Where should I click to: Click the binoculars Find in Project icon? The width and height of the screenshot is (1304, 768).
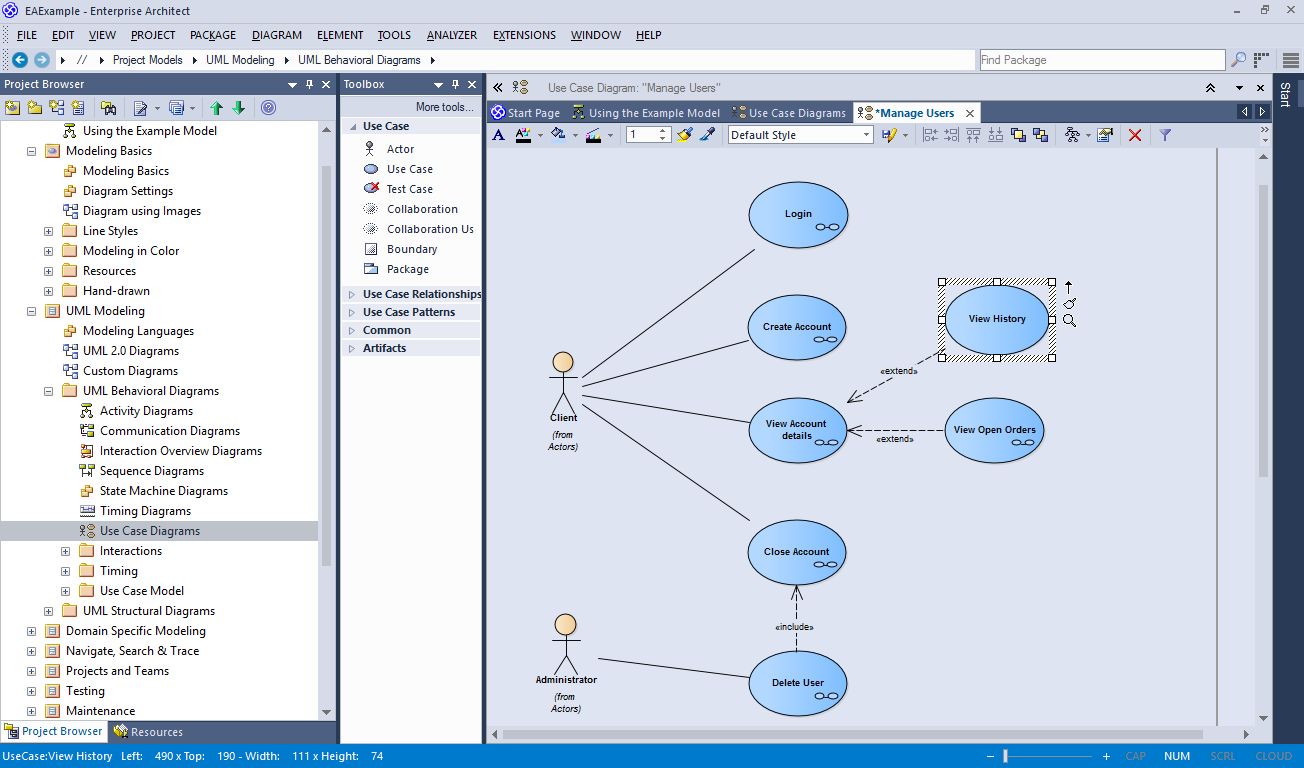click(109, 107)
